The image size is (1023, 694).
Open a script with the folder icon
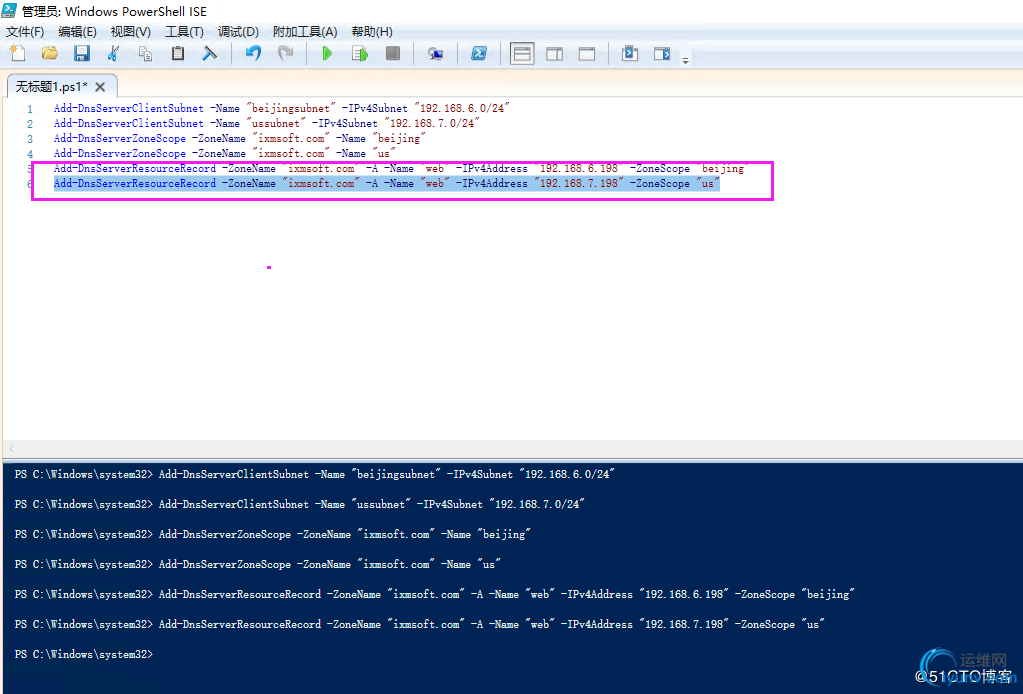click(50, 53)
